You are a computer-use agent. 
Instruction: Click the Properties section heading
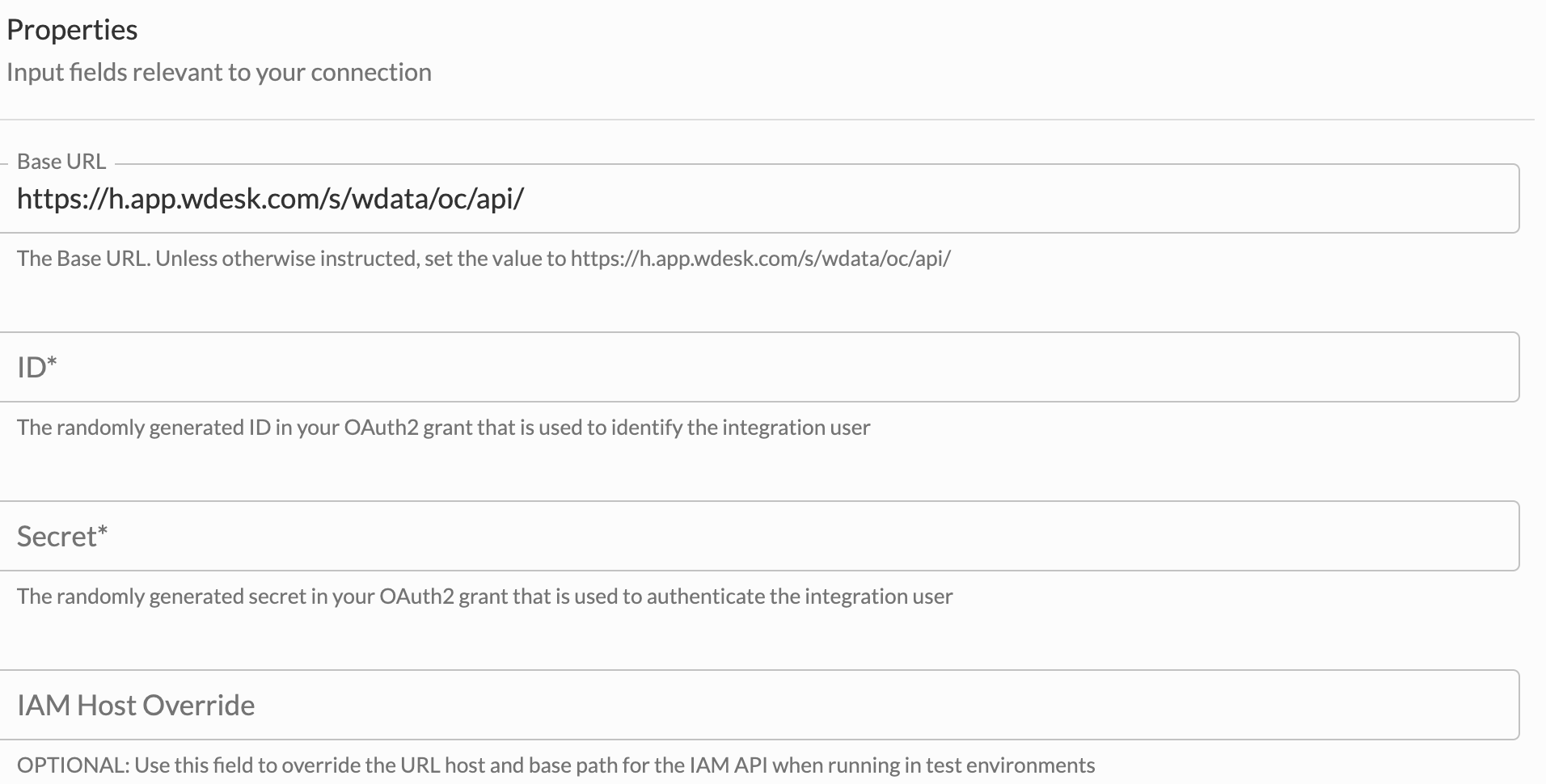(72, 30)
